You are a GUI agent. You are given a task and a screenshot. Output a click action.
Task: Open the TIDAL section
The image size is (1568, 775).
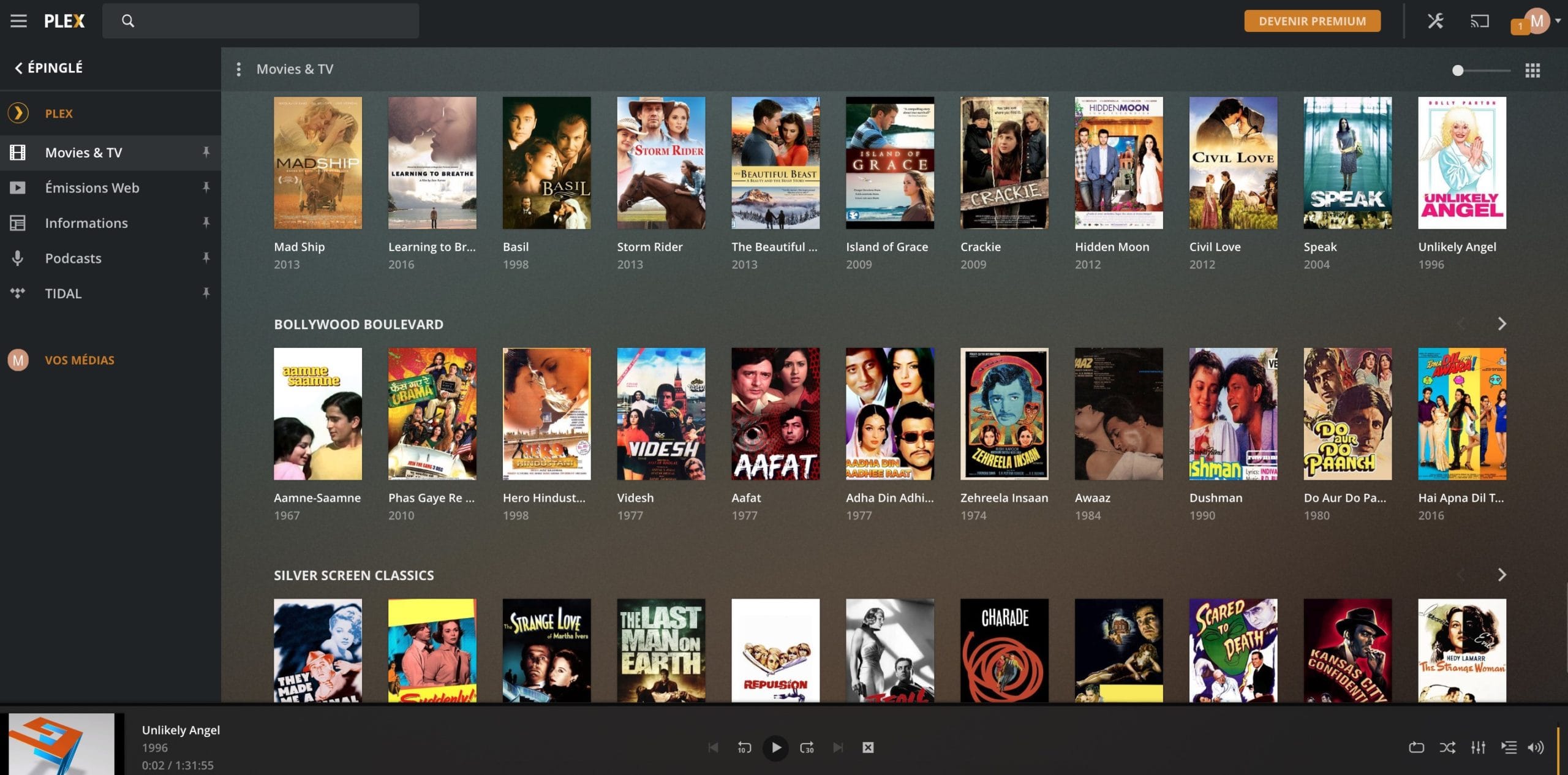(62, 293)
